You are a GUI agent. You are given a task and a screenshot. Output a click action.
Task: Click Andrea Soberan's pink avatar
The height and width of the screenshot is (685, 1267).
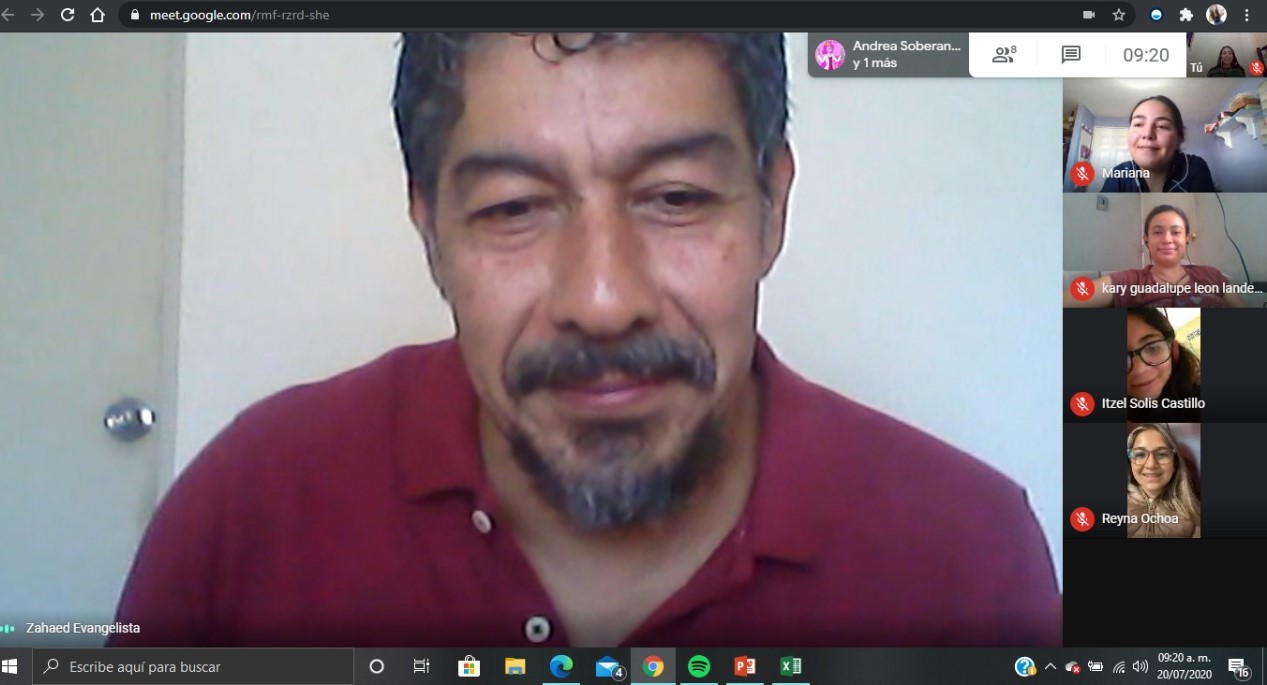click(x=830, y=55)
